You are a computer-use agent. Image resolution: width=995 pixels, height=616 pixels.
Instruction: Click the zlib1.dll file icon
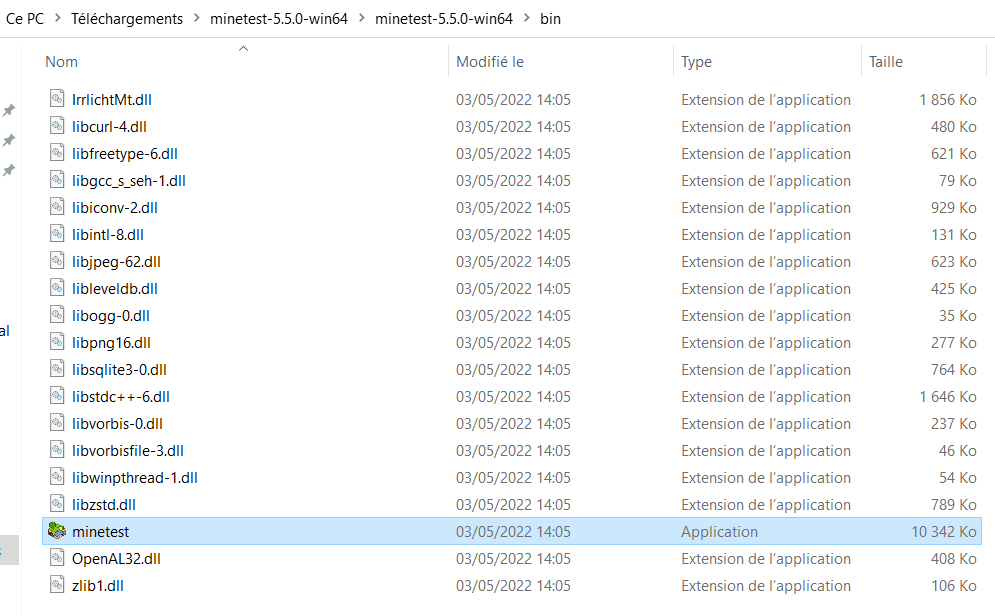click(57, 584)
